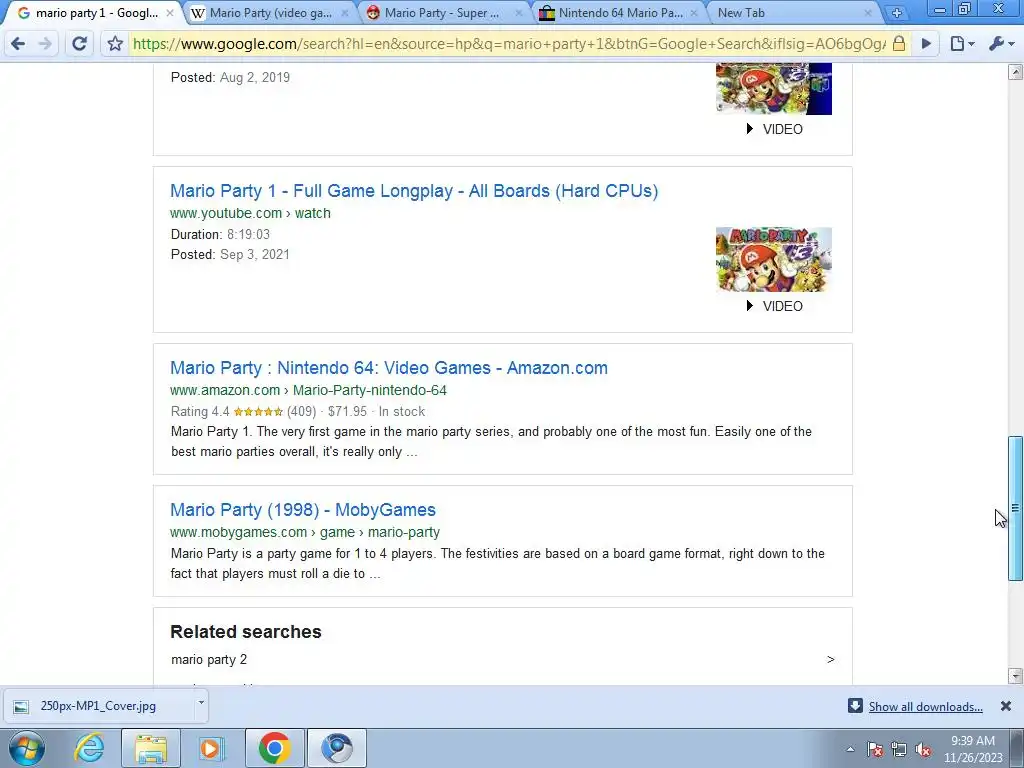Viewport: 1024px width, 768px height.
Task: Click the Go arrow next to the address bar
Action: tap(926, 44)
